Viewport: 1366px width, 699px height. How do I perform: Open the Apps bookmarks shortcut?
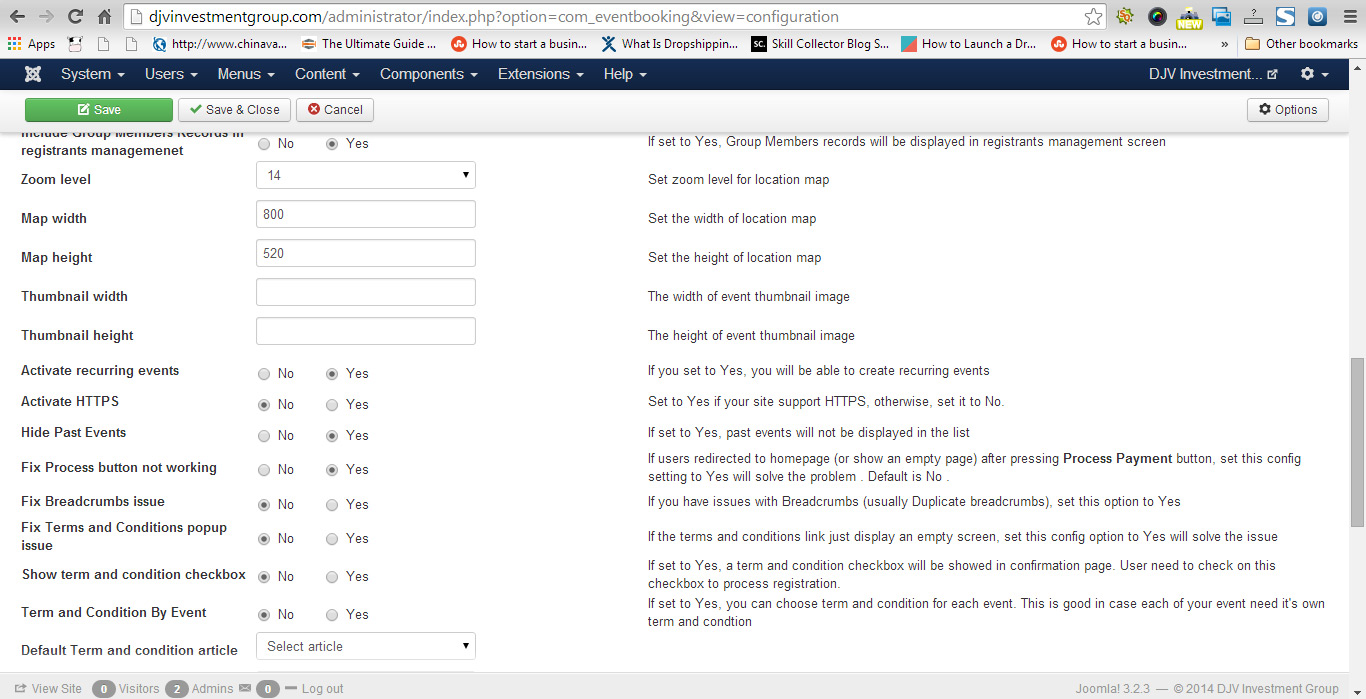click(31, 44)
